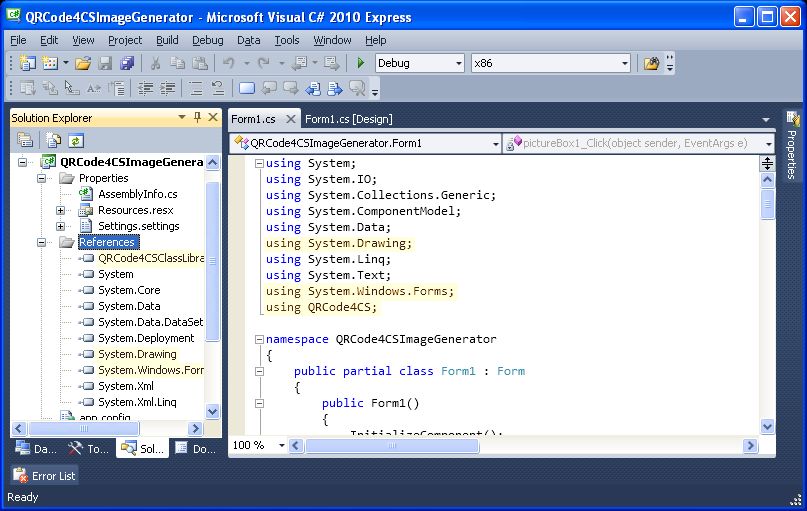Viewport: 807px width, 511px height.
Task: Open the 100 % zoom level dropdown
Action: [281, 446]
